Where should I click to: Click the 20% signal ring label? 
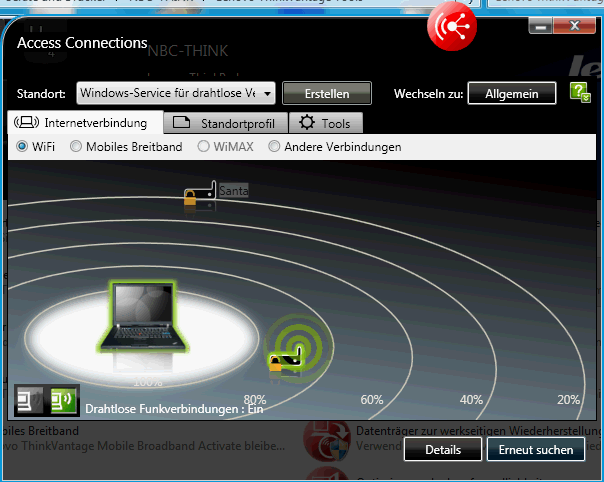pyautogui.click(x=569, y=400)
